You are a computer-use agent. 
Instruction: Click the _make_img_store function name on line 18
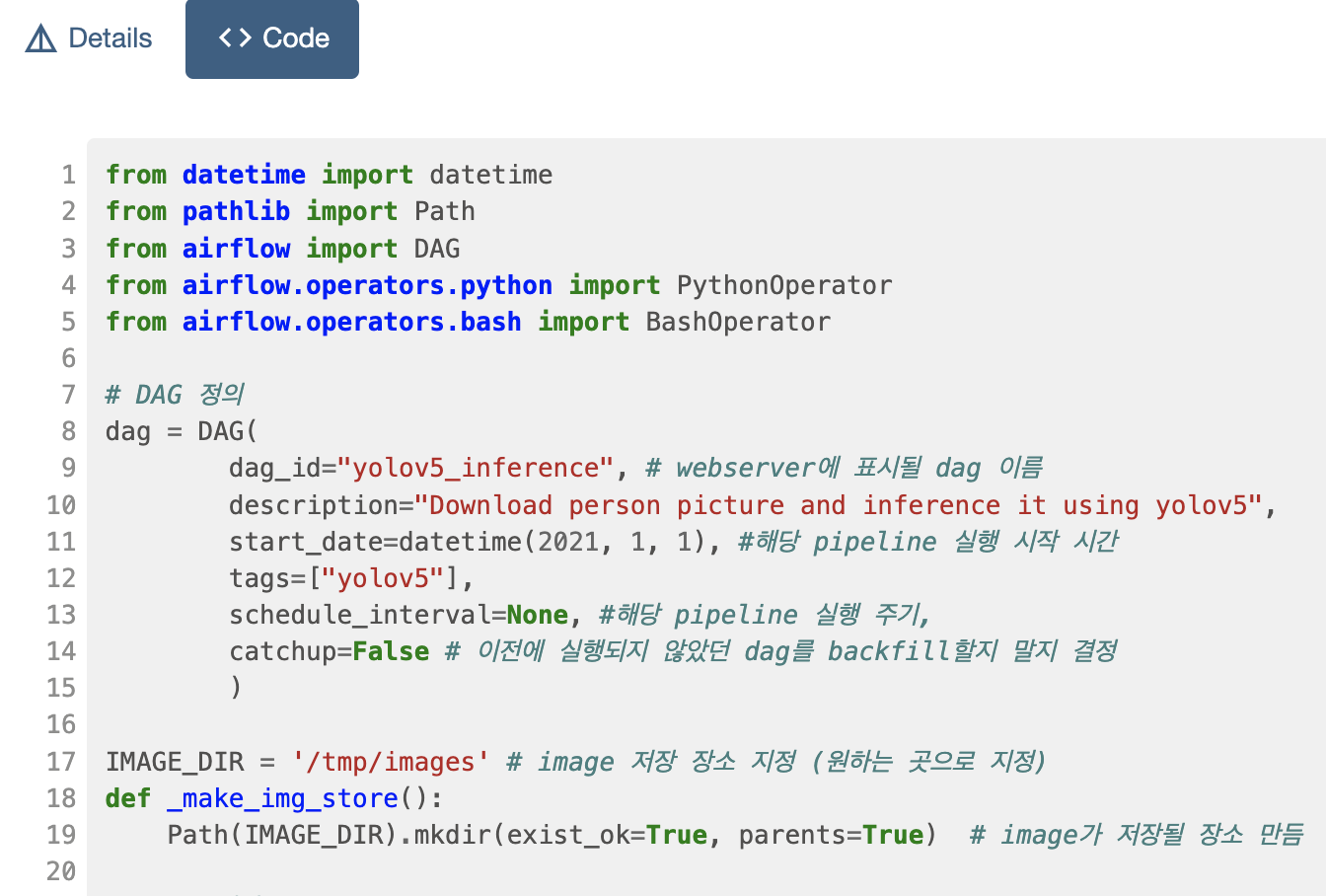click(282, 797)
